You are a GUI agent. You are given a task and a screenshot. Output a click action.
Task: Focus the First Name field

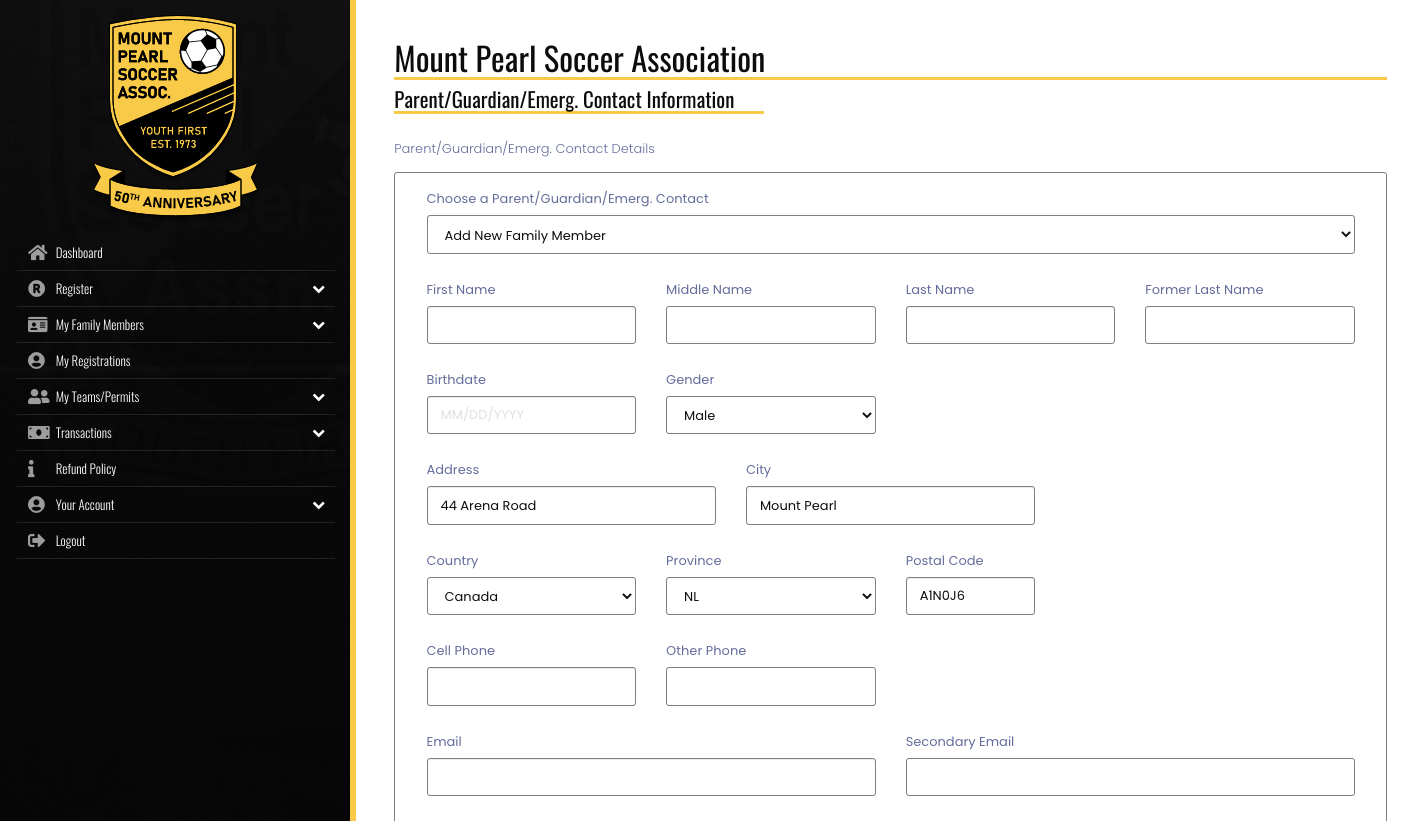pos(531,325)
